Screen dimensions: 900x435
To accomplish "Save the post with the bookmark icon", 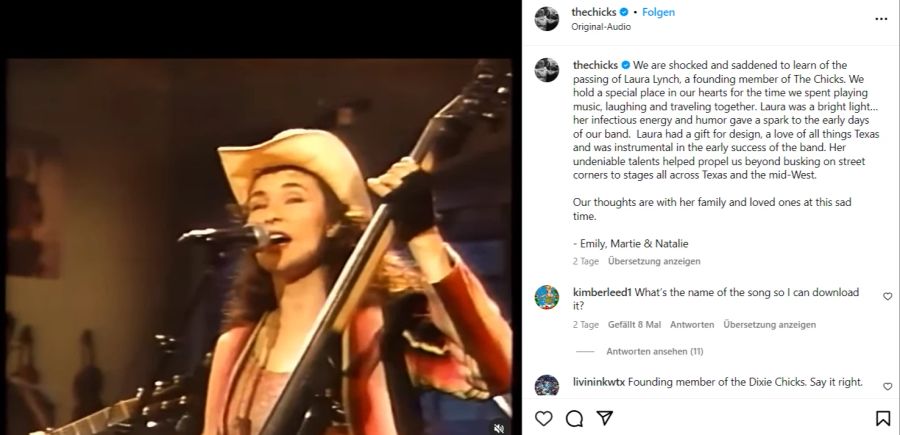I will (x=883, y=418).
